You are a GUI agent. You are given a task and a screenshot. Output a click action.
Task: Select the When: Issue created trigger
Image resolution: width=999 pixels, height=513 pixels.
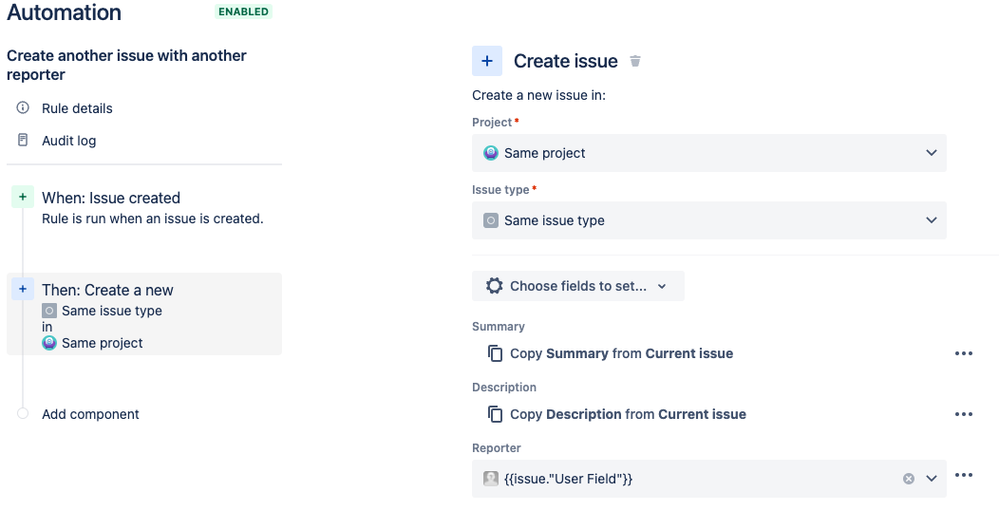[x=111, y=198]
